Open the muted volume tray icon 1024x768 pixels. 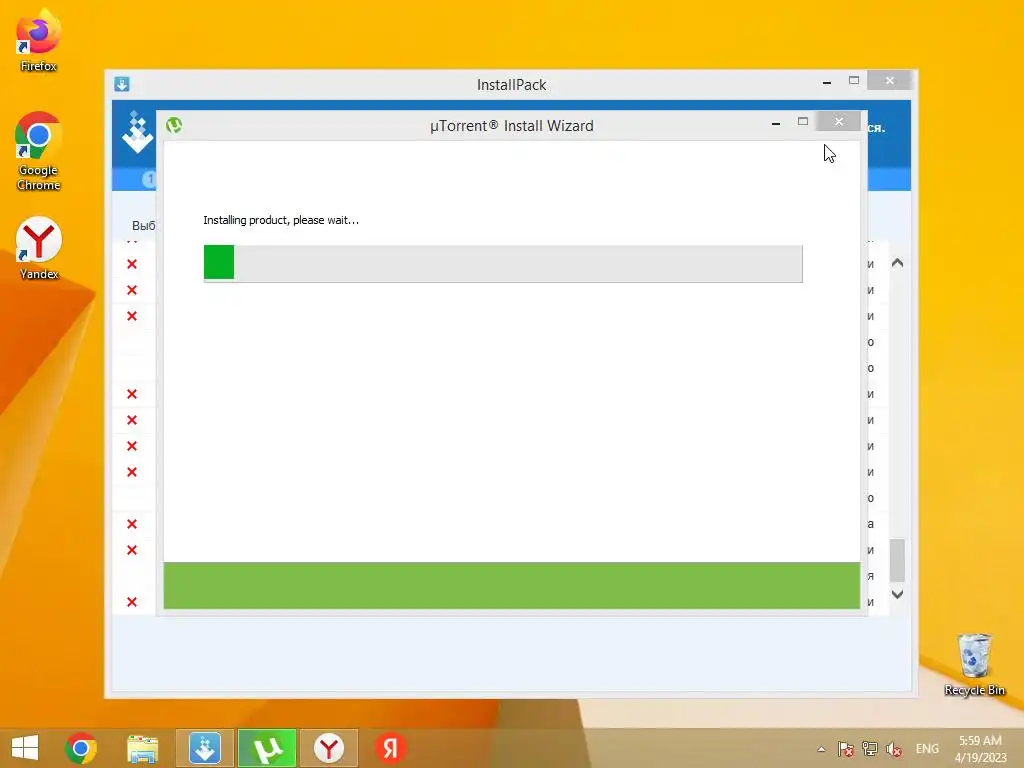tap(894, 749)
